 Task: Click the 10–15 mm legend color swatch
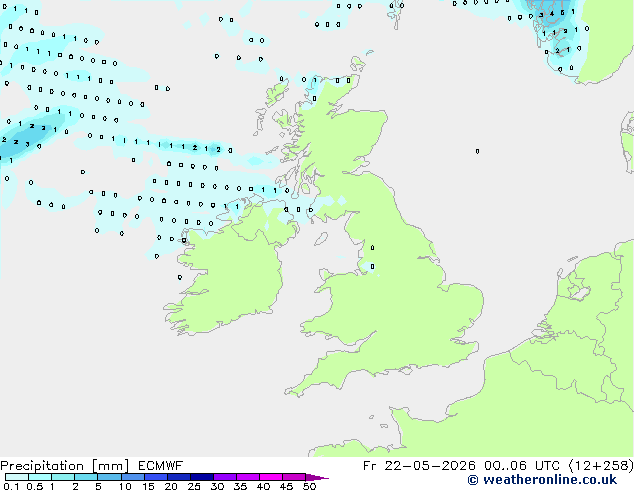[x=132, y=477]
